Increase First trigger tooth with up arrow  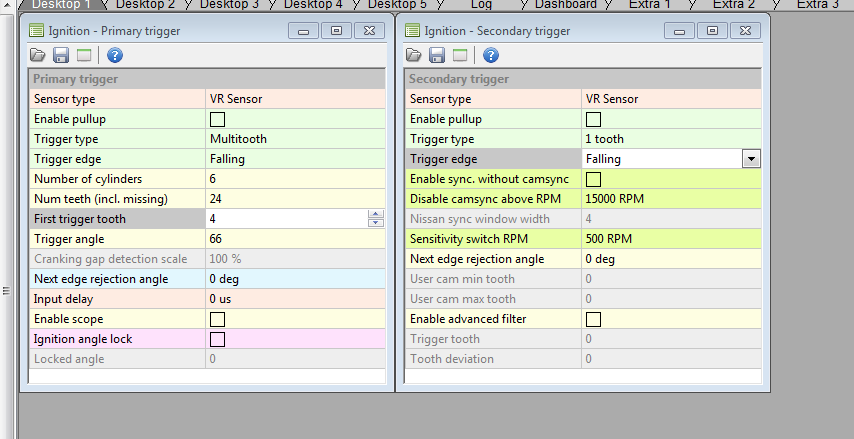376,215
